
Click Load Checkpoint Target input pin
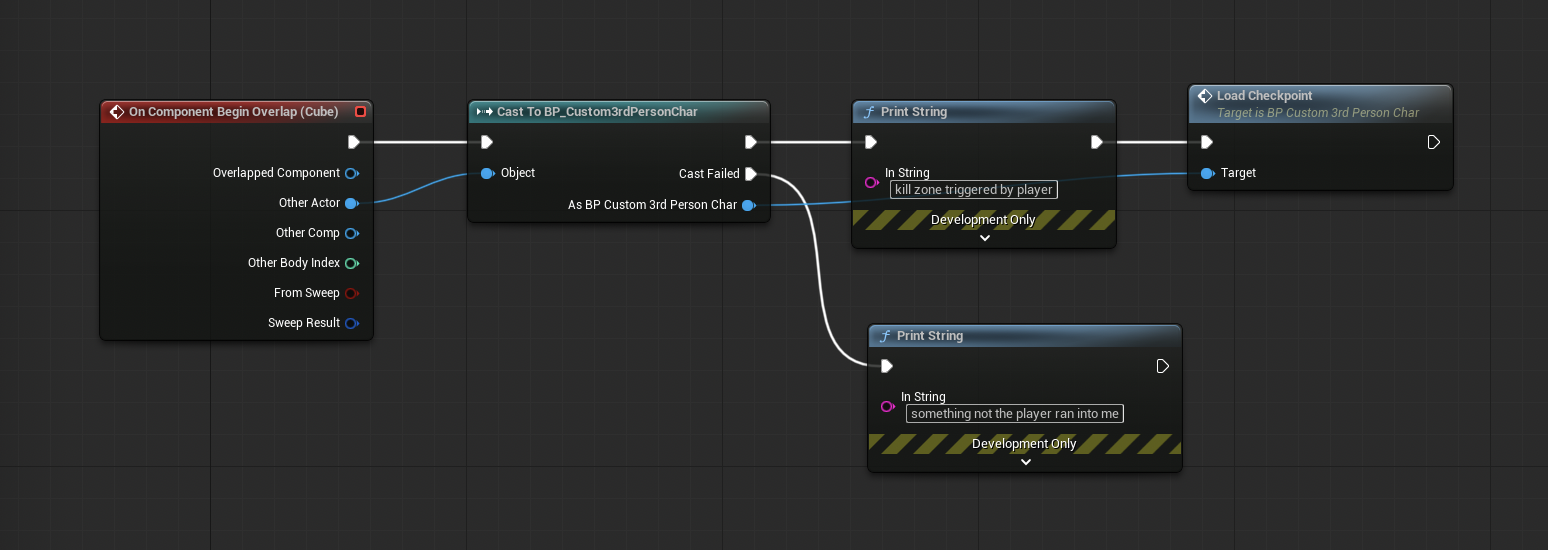1207,173
